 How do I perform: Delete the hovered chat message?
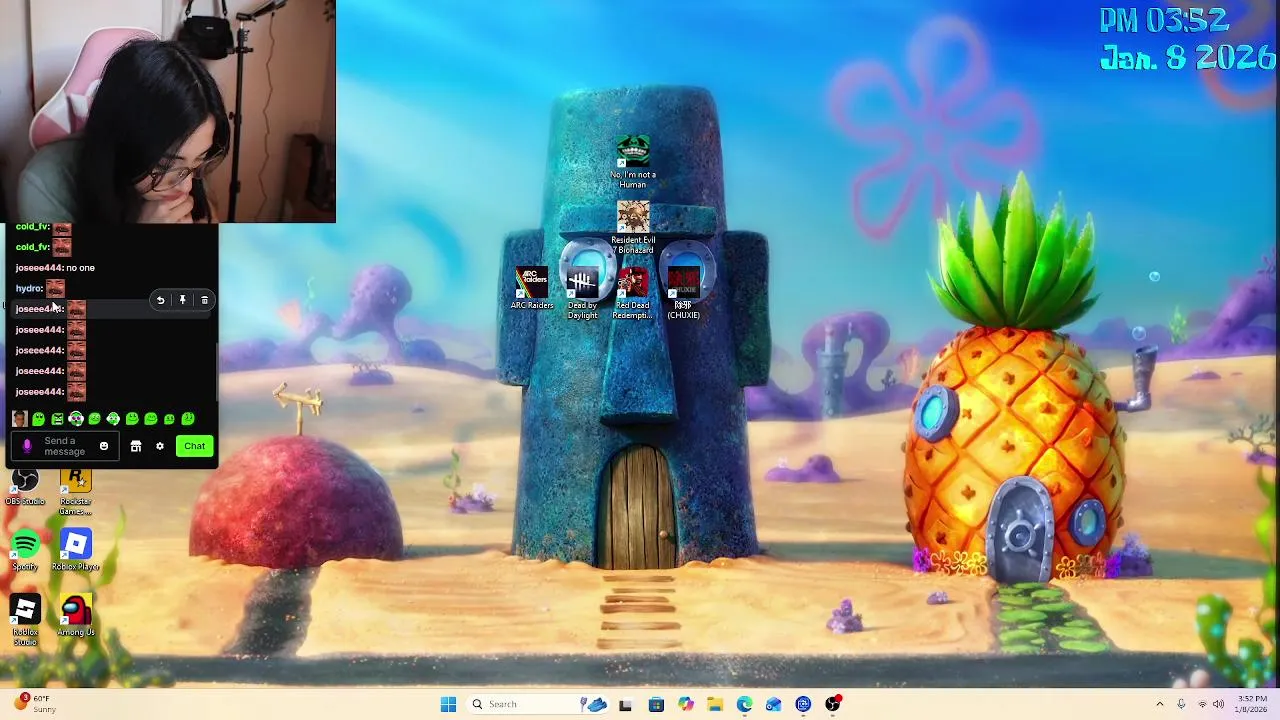[x=204, y=300]
